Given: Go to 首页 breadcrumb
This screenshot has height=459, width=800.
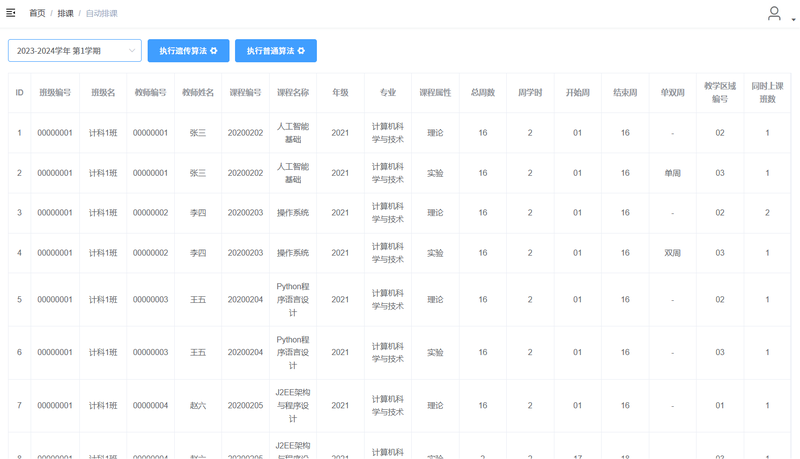Looking at the screenshot, I should 37,13.
